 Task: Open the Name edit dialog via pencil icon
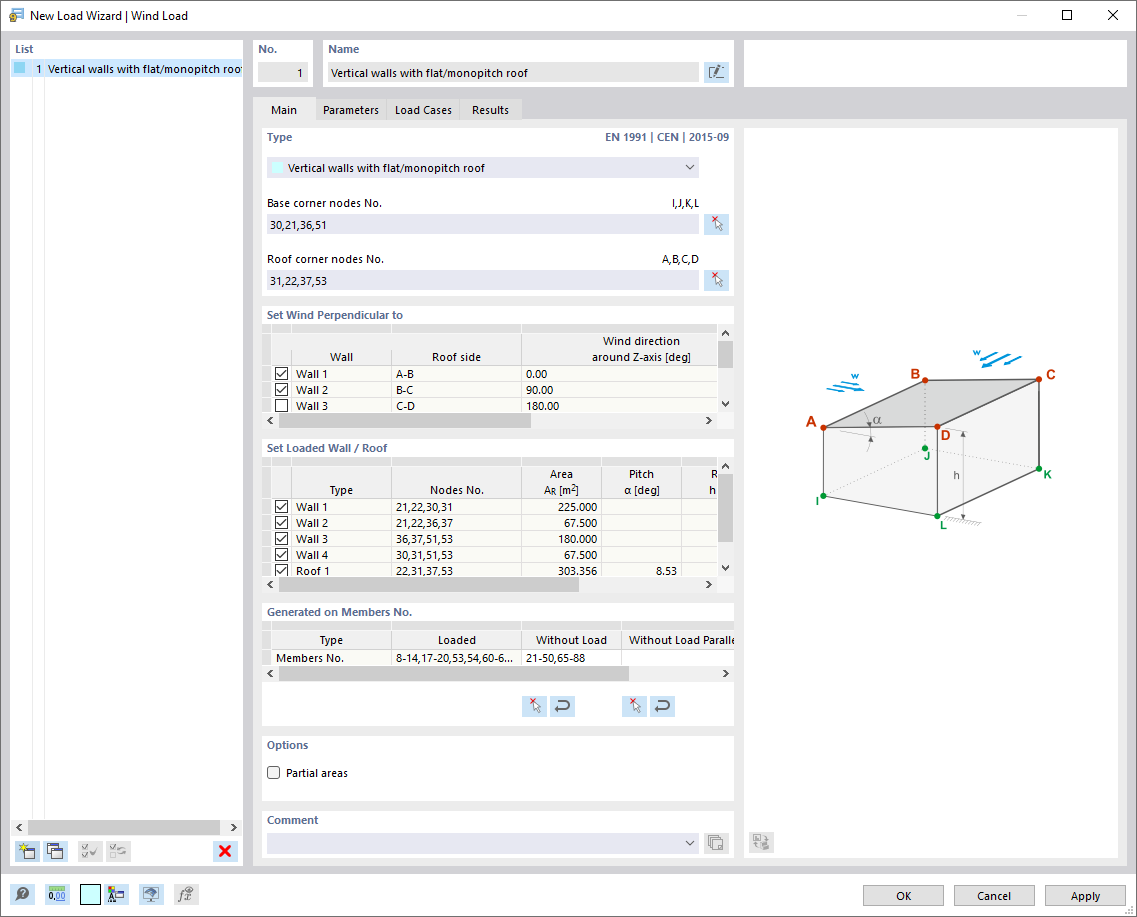coord(716,71)
